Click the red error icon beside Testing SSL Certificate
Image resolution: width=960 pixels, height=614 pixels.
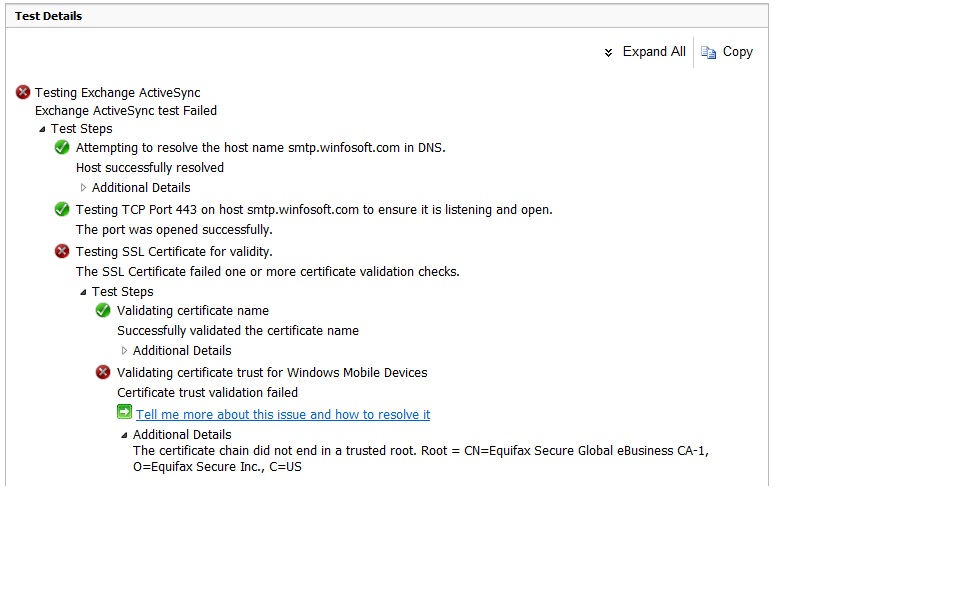(62, 252)
